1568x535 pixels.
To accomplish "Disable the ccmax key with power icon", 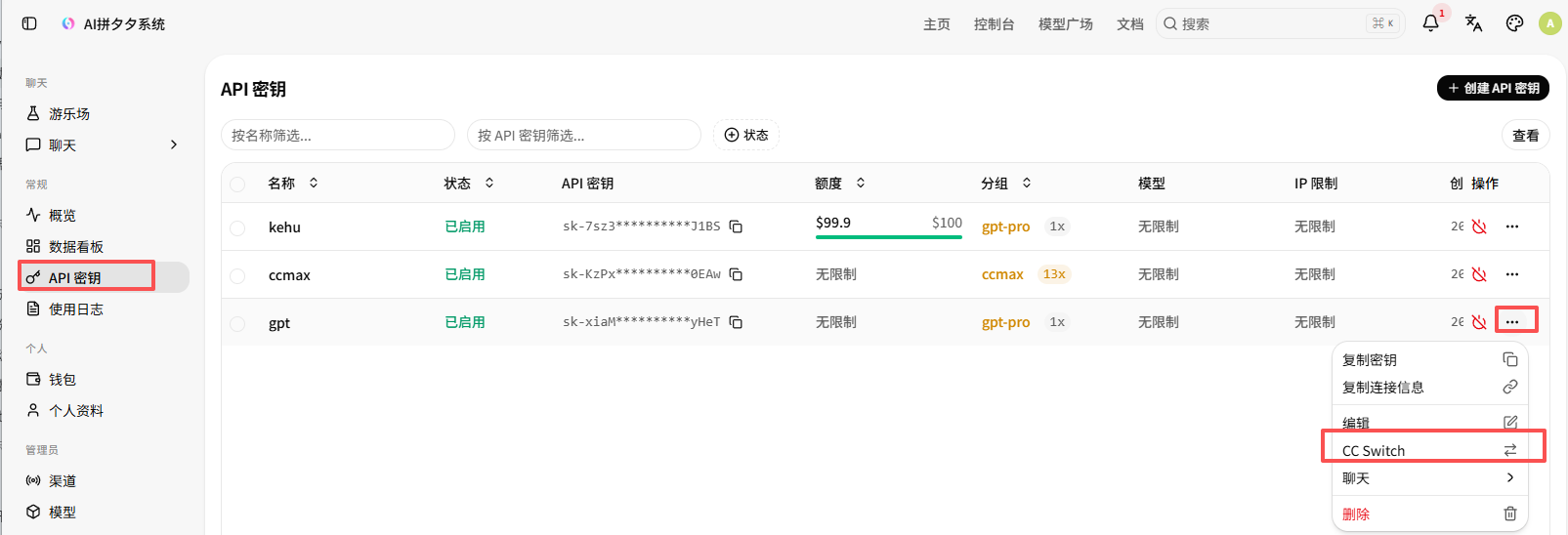I will coord(1479,274).
